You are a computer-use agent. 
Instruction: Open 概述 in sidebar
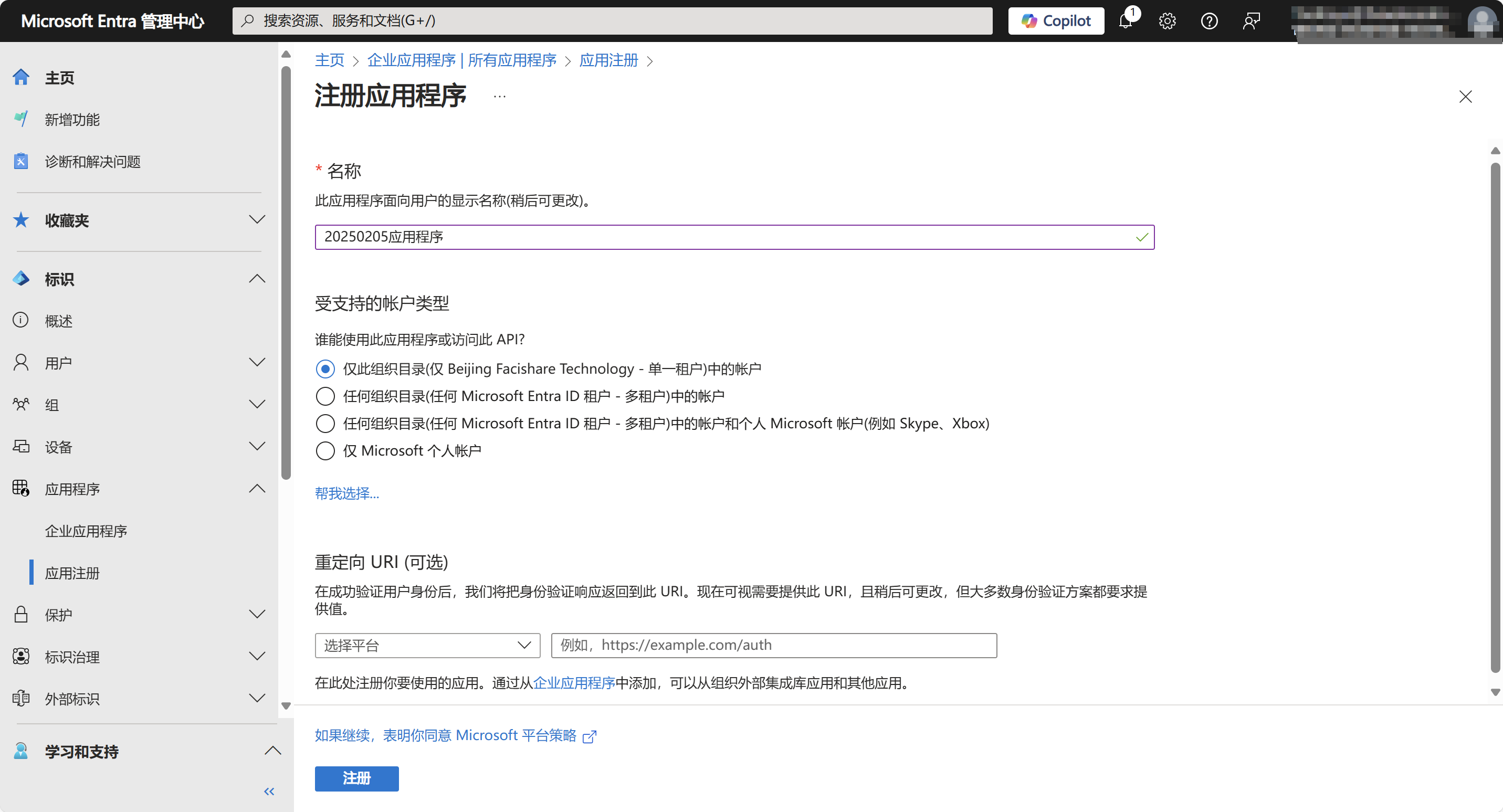tap(58, 320)
